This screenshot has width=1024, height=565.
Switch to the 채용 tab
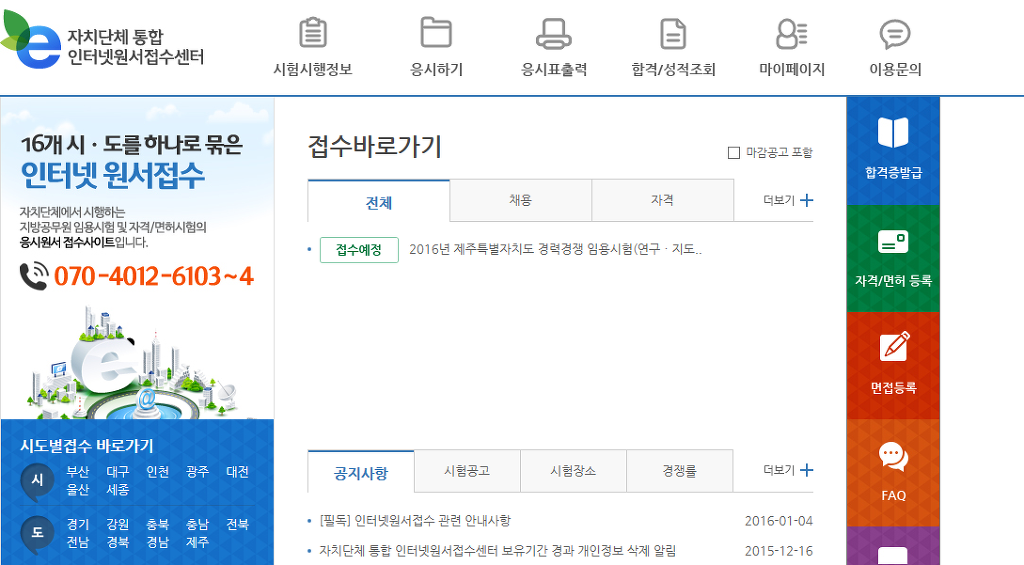[520, 200]
